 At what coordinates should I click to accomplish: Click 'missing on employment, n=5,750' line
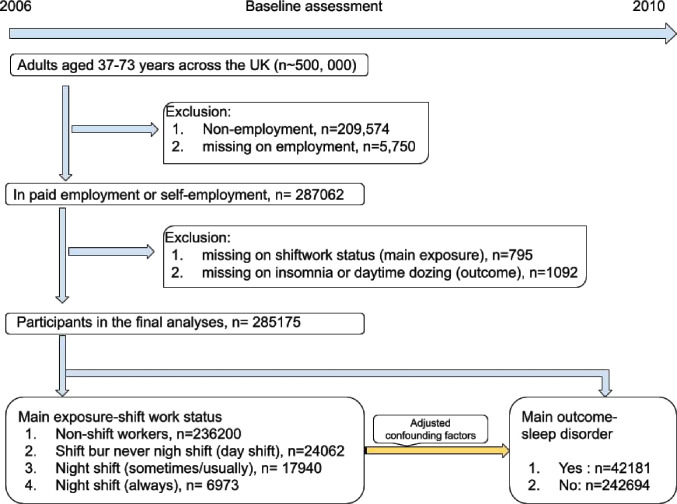click(309, 146)
